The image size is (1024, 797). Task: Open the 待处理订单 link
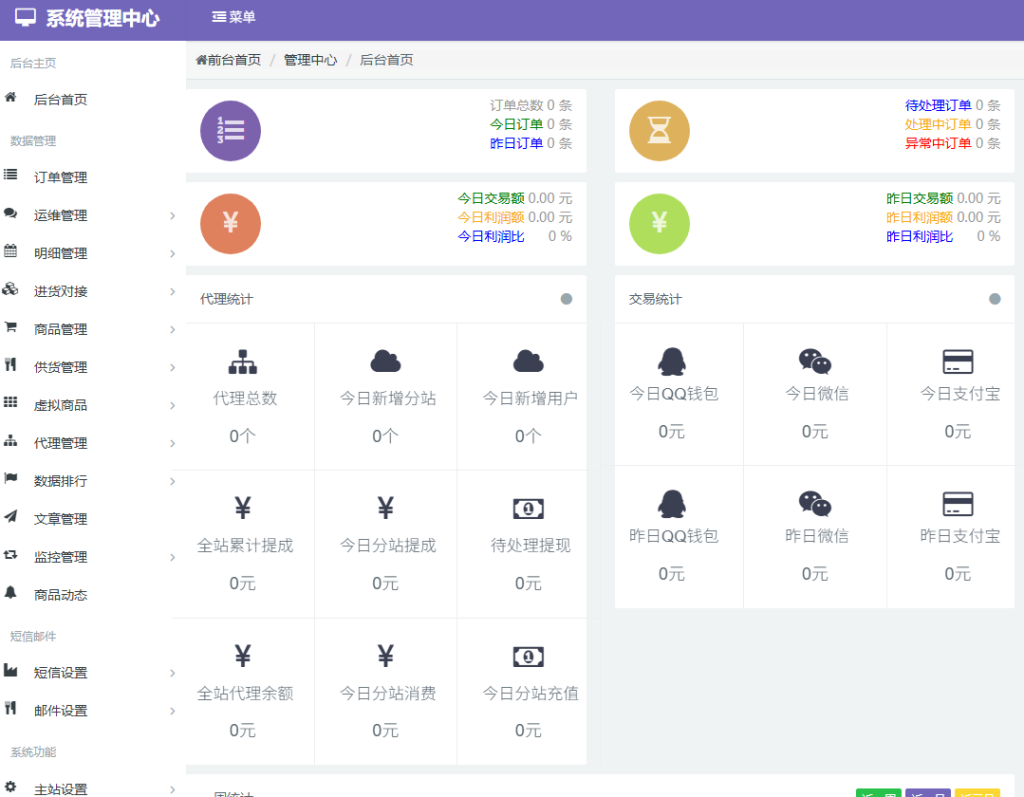pyautogui.click(x=940, y=104)
